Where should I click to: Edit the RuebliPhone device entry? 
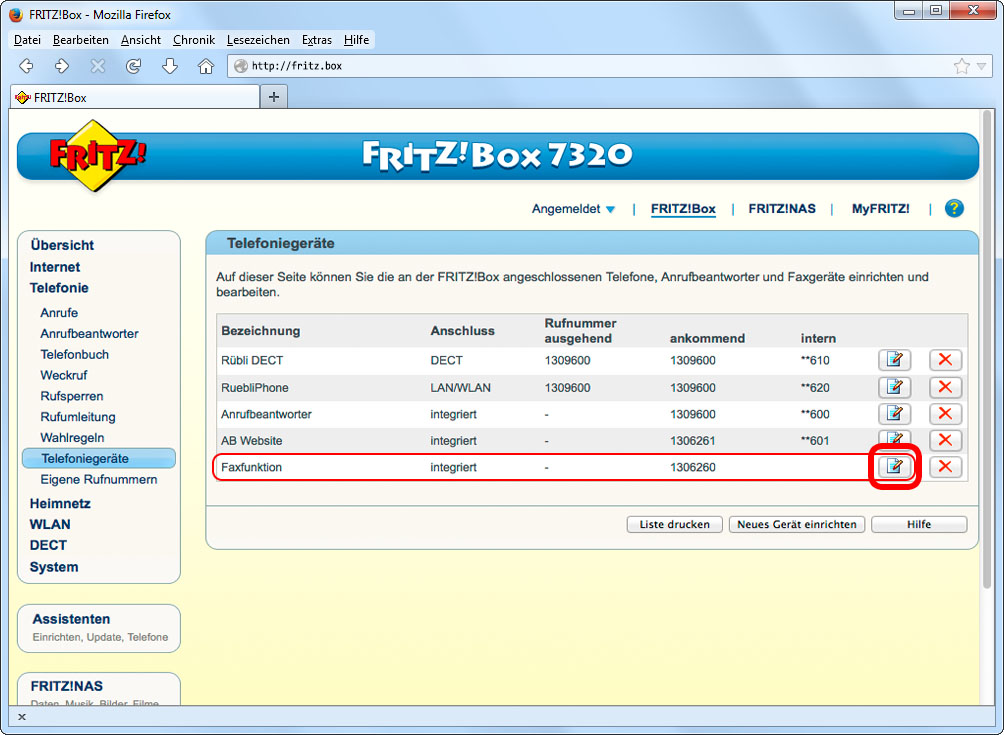point(894,387)
